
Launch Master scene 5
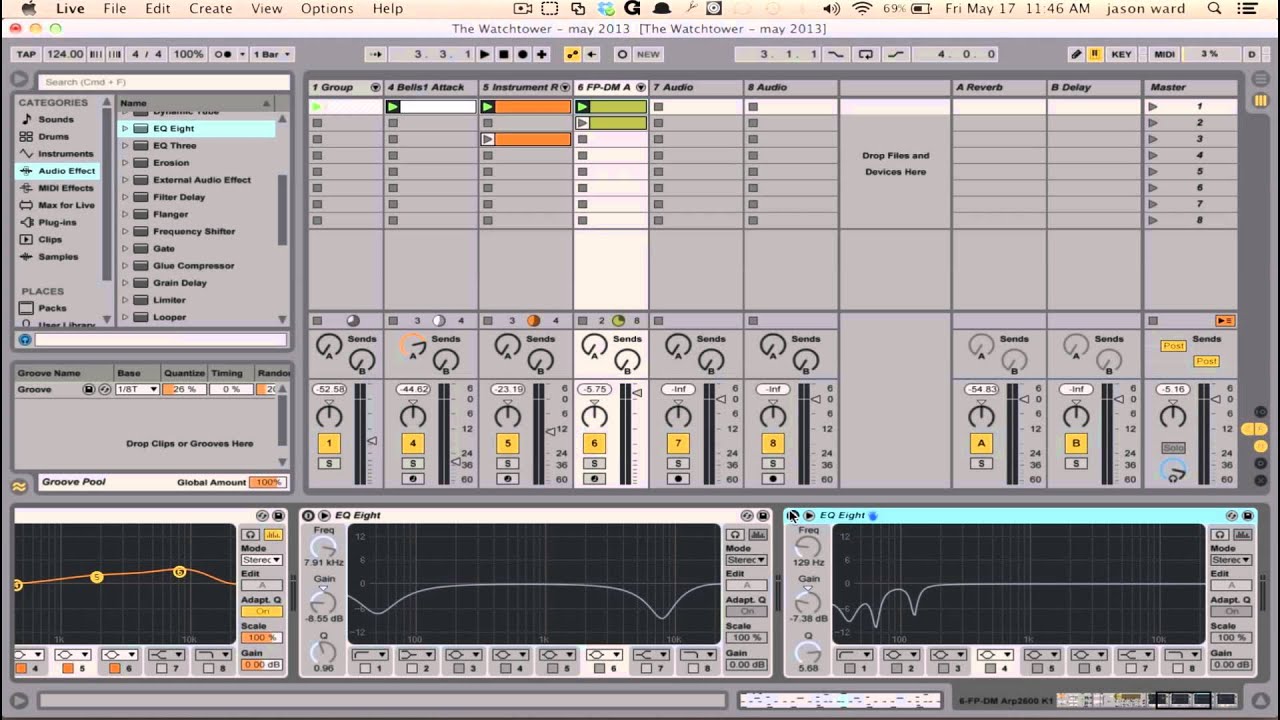coord(1153,171)
